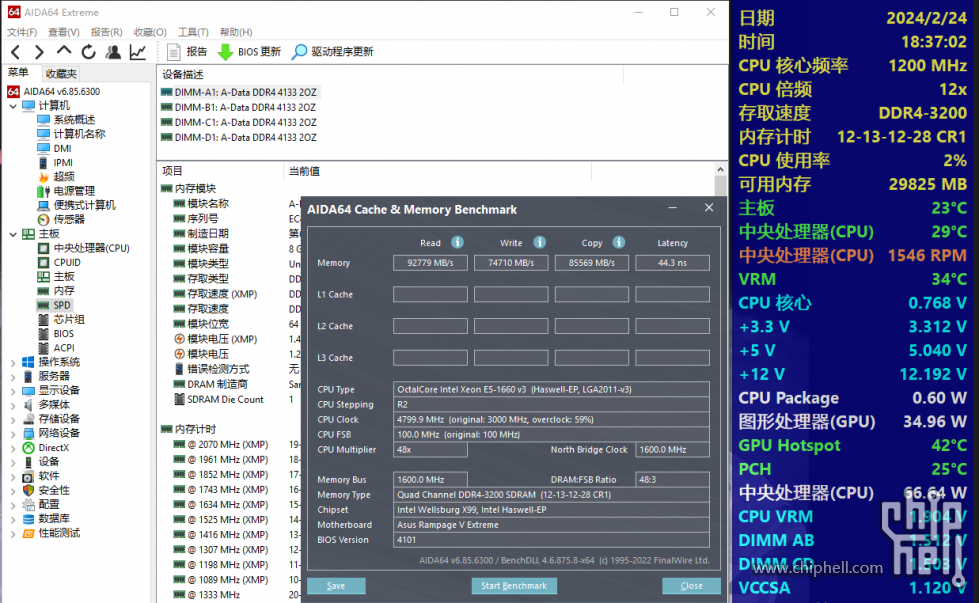Click the Memory Latency 44.3 ns field
The image size is (979, 603).
[672, 263]
